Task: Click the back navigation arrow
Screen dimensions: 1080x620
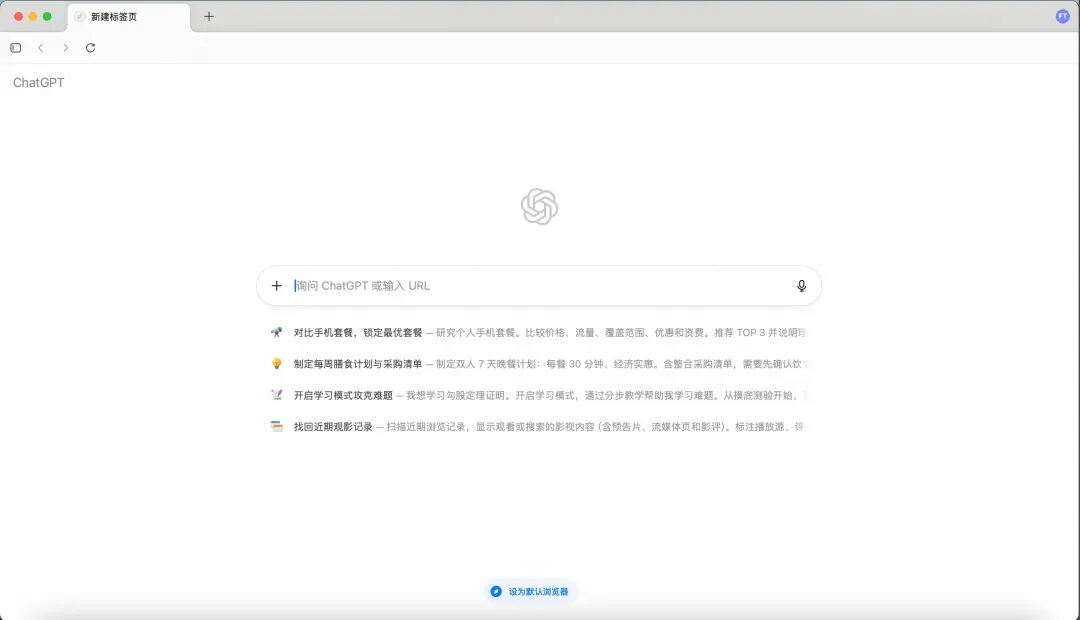Action: tap(41, 48)
